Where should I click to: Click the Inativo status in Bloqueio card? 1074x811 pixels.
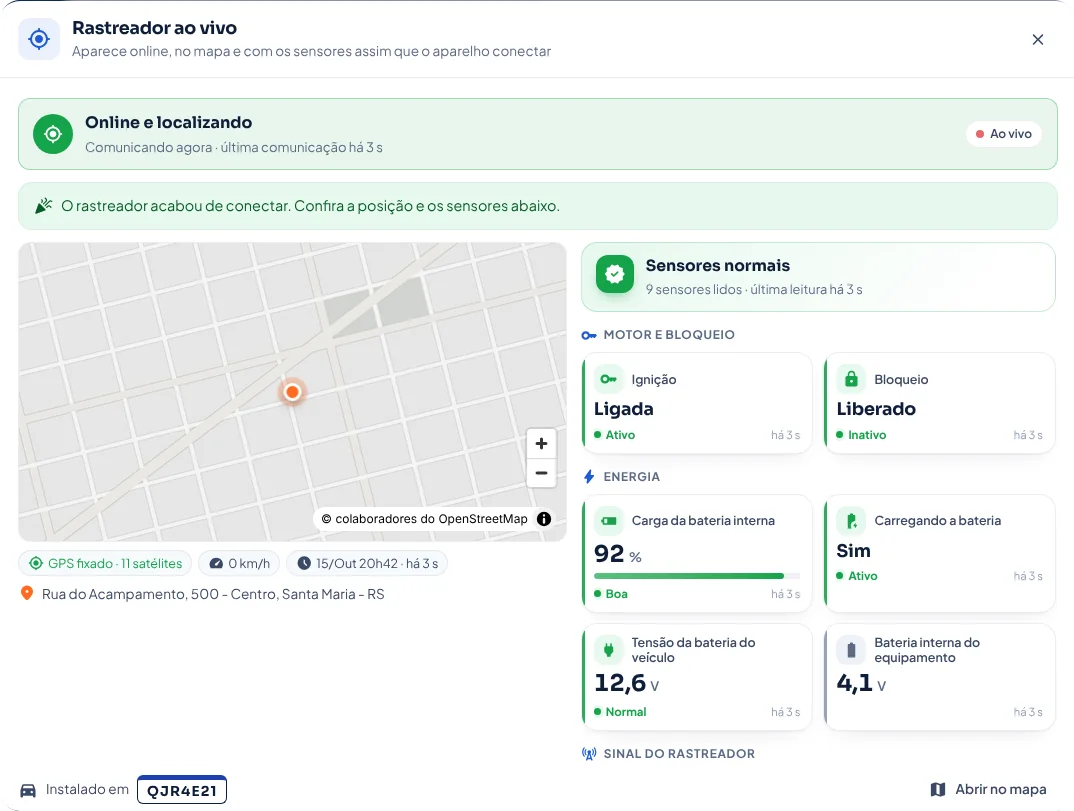(862, 435)
